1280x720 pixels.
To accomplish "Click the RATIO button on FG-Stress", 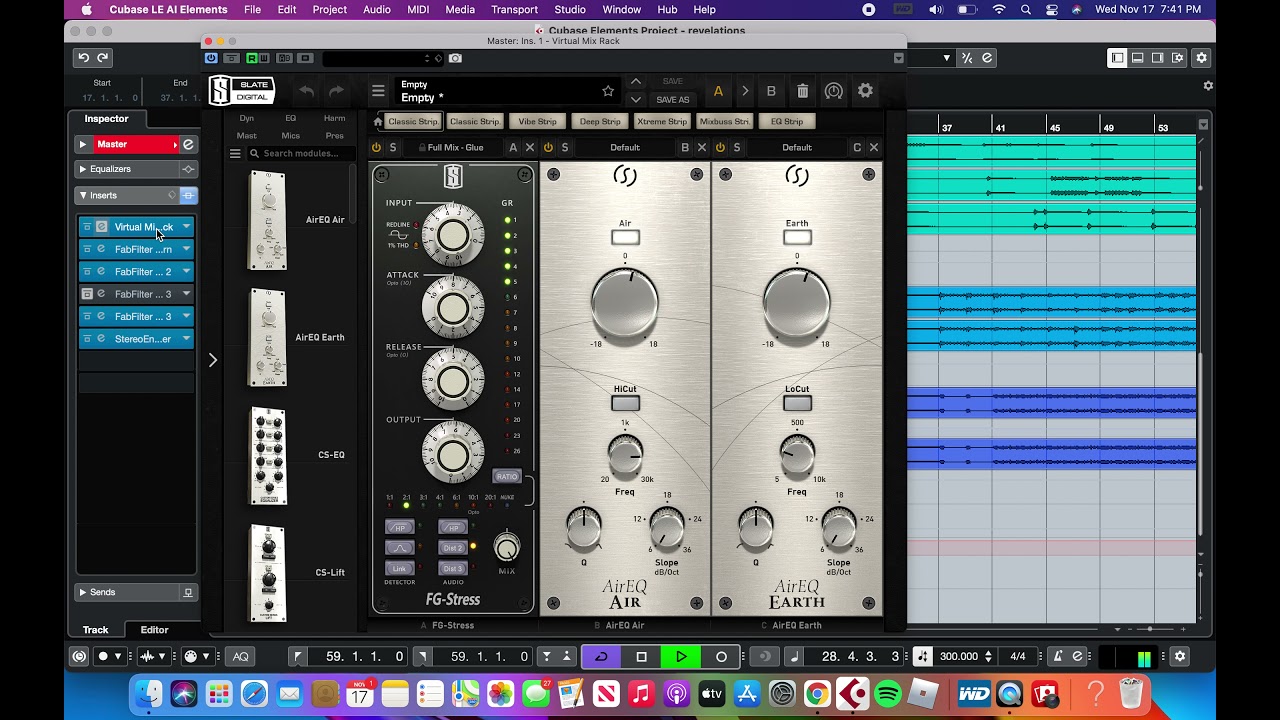I will [507, 476].
